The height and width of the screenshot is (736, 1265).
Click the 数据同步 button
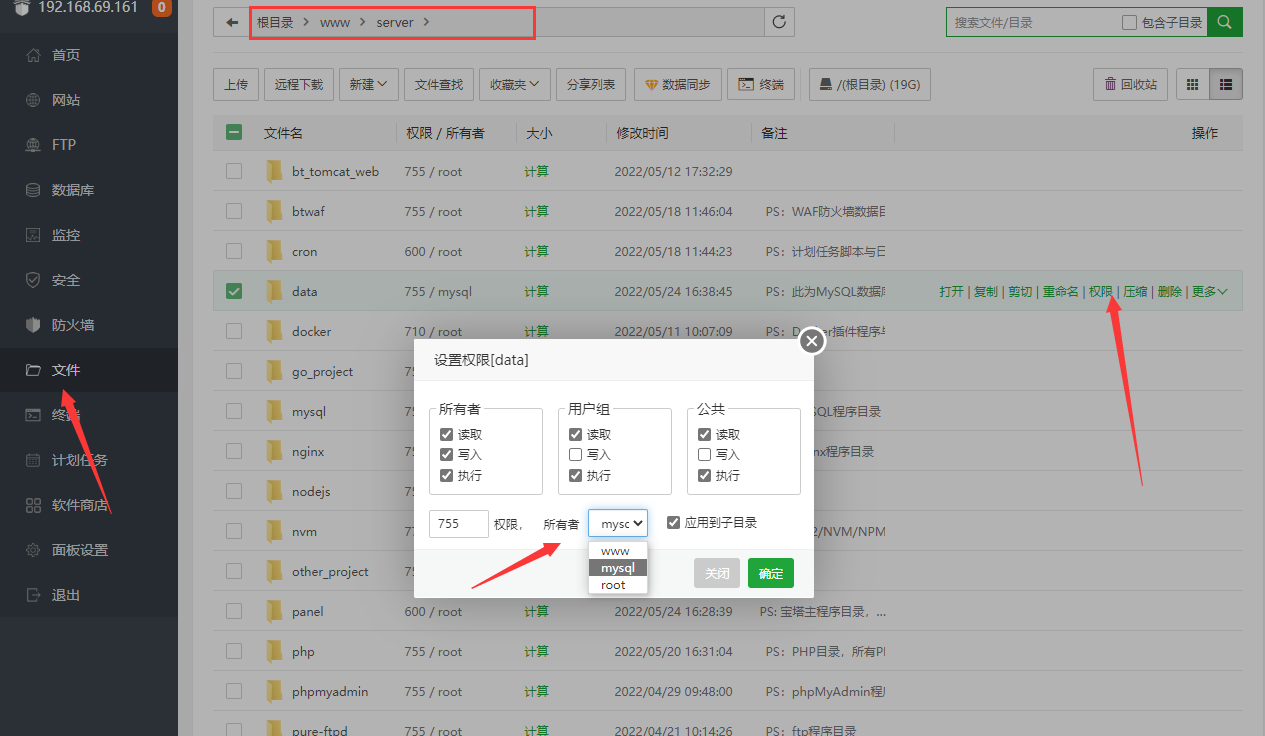[x=677, y=85]
